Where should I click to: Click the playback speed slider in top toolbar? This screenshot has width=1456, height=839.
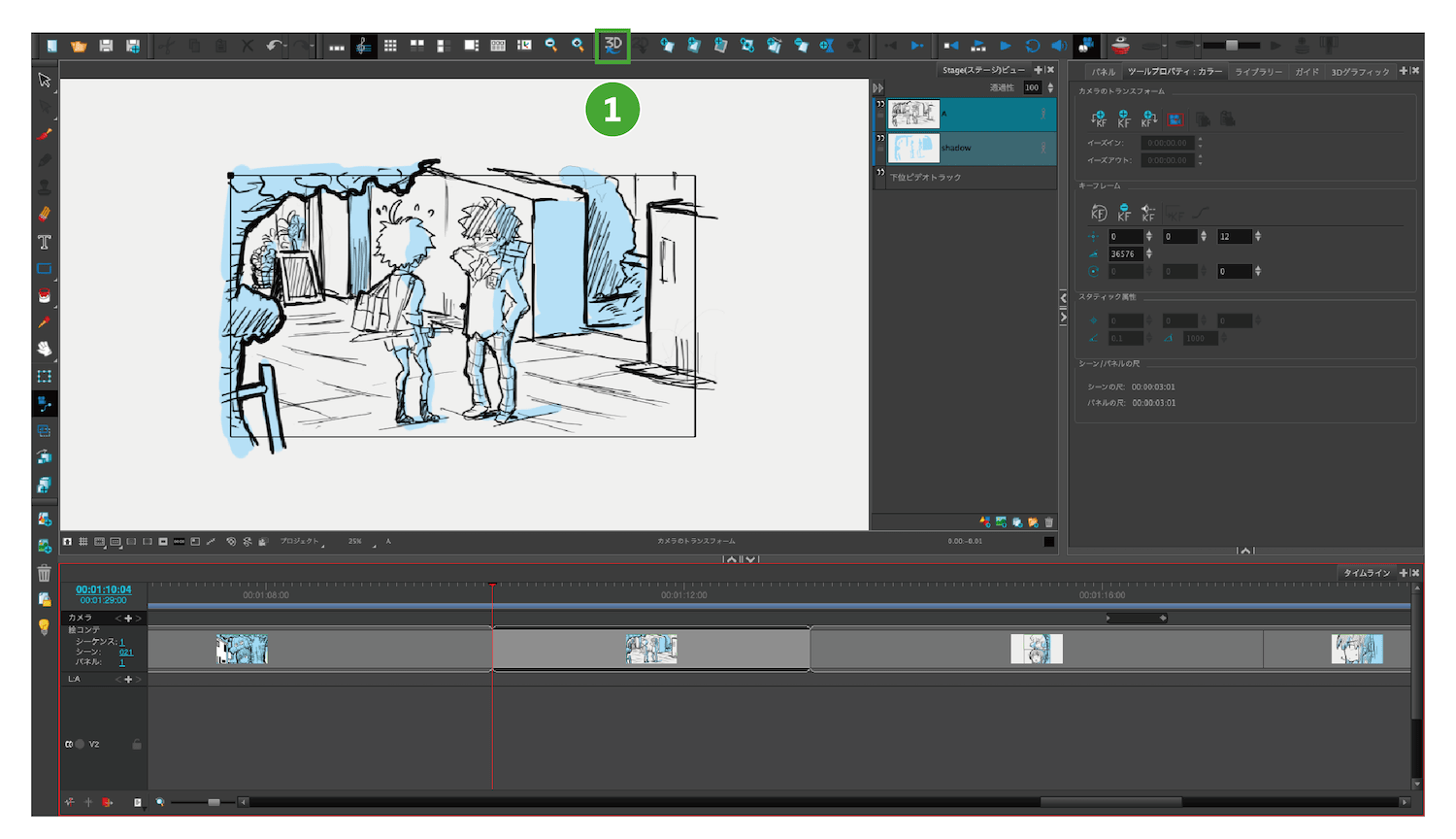(1232, 46)
